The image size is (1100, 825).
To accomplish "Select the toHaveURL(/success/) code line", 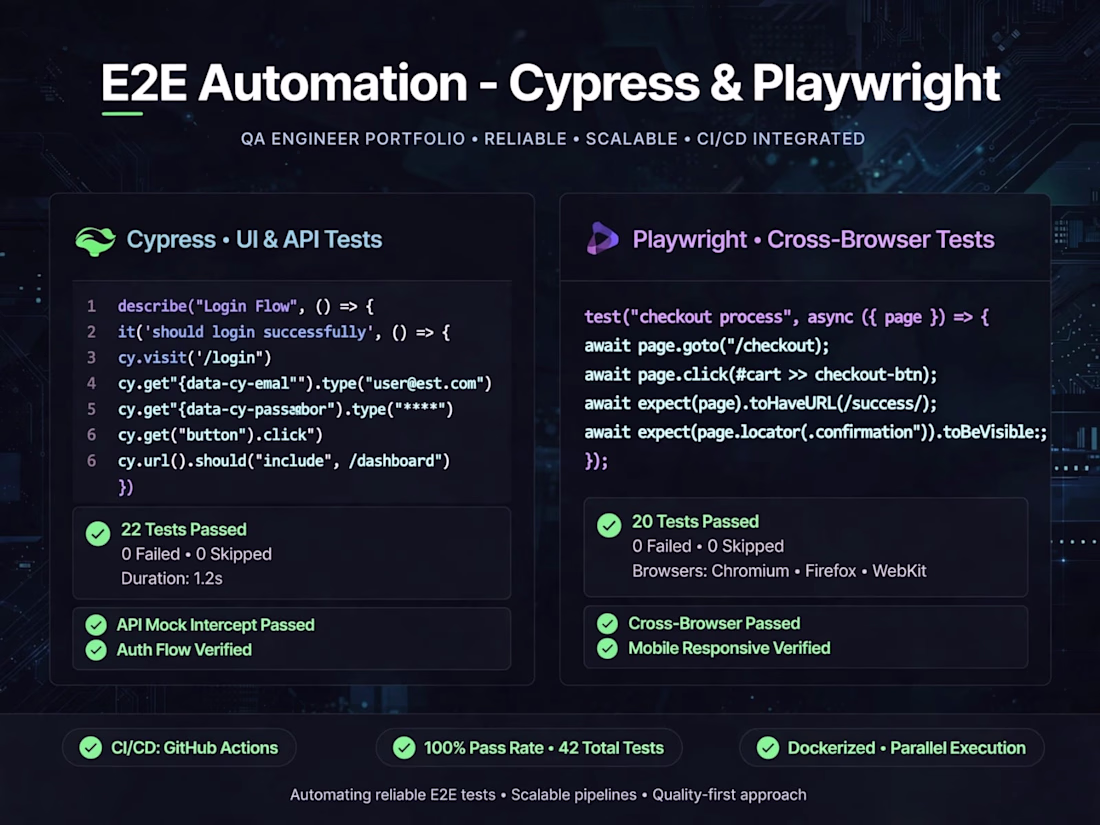I will (x=760, y=403).
